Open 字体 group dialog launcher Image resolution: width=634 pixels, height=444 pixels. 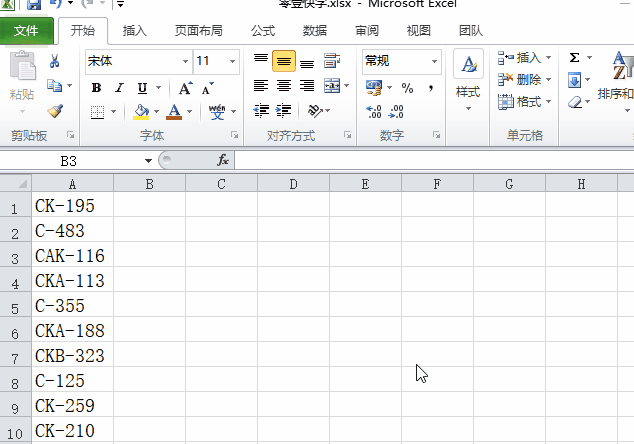[x=235, y=135]
